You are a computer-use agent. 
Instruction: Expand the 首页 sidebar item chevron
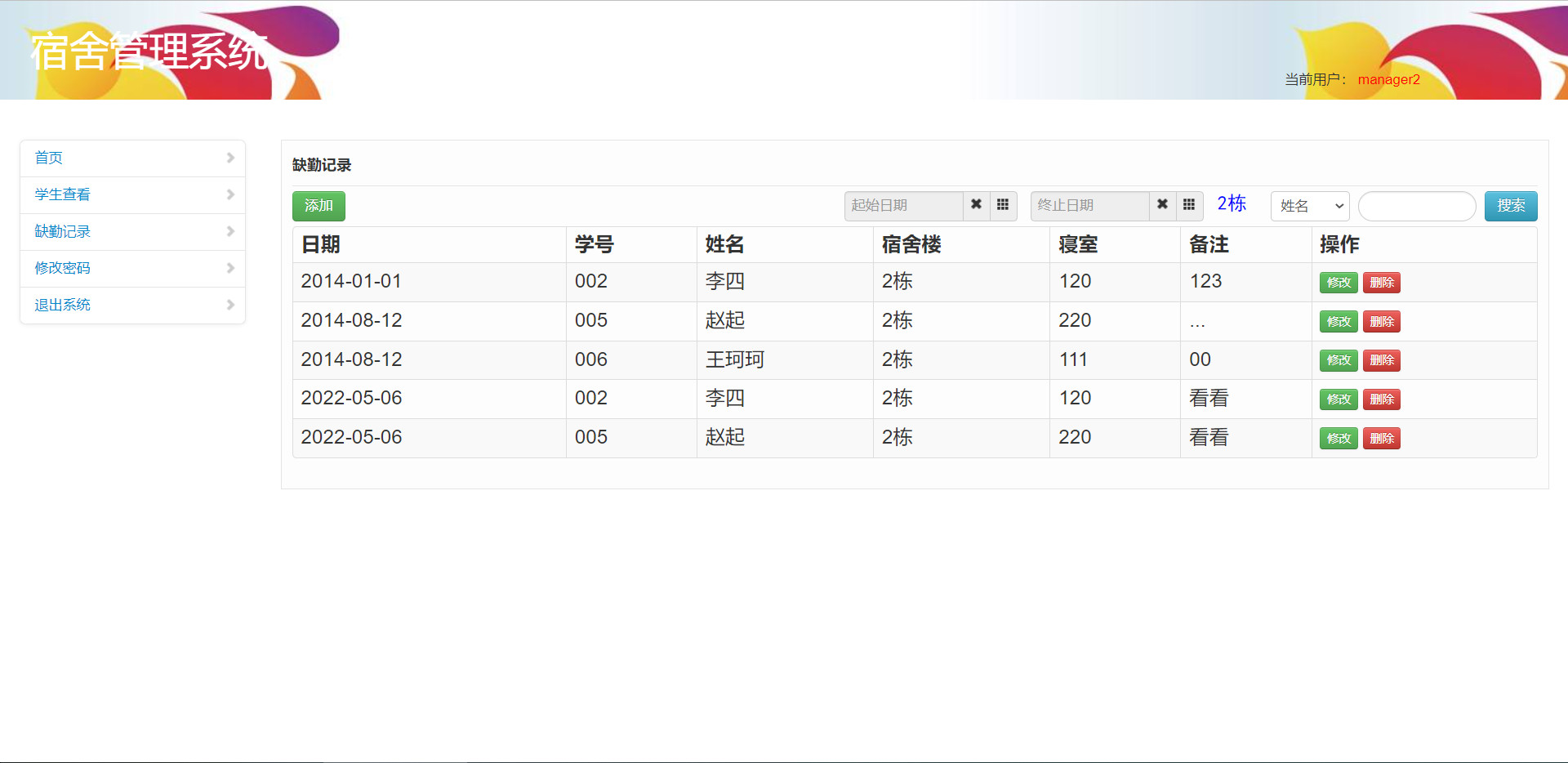click(x=229, y=158)
